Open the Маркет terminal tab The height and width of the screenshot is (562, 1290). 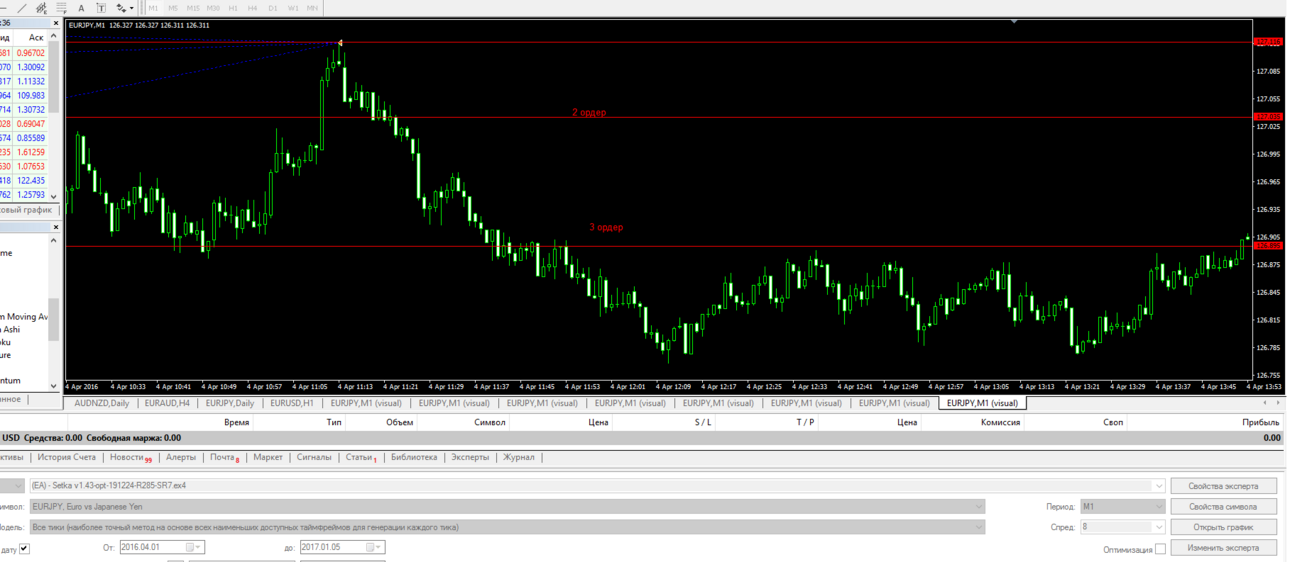(268, 457)
